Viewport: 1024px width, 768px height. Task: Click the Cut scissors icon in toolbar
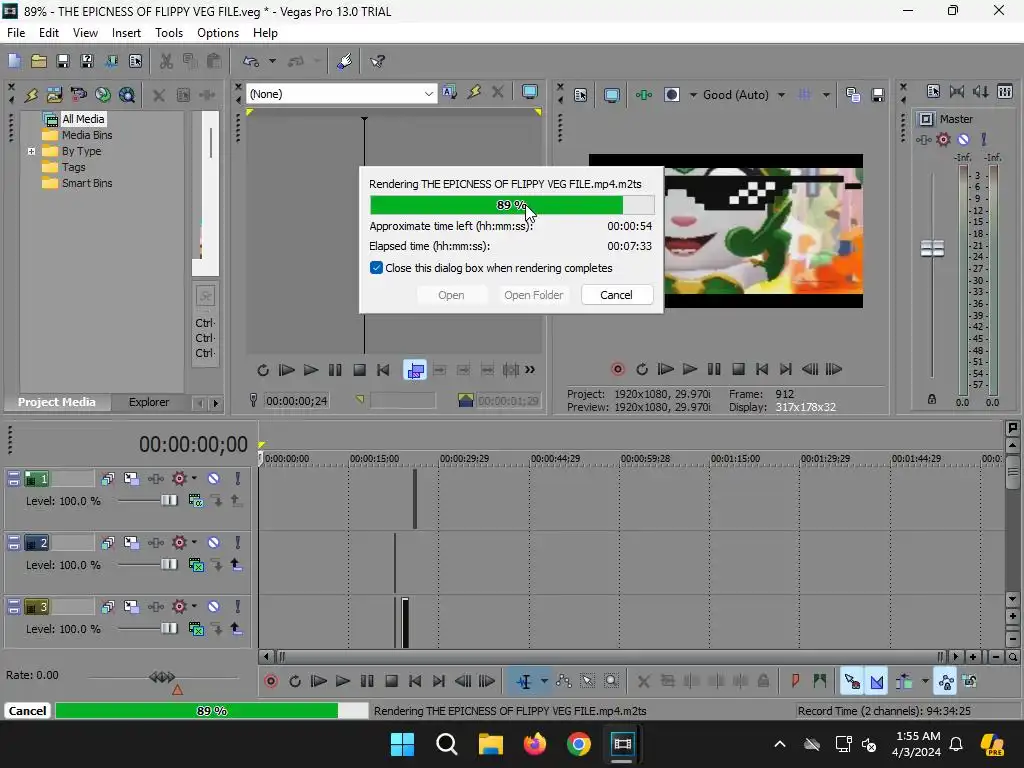click(167, 61)
